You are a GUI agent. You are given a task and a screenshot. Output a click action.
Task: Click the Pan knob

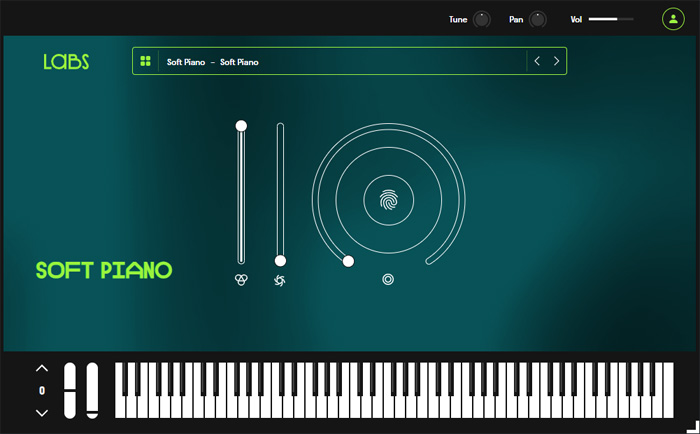pyautogui.click(x=538, y=19)
